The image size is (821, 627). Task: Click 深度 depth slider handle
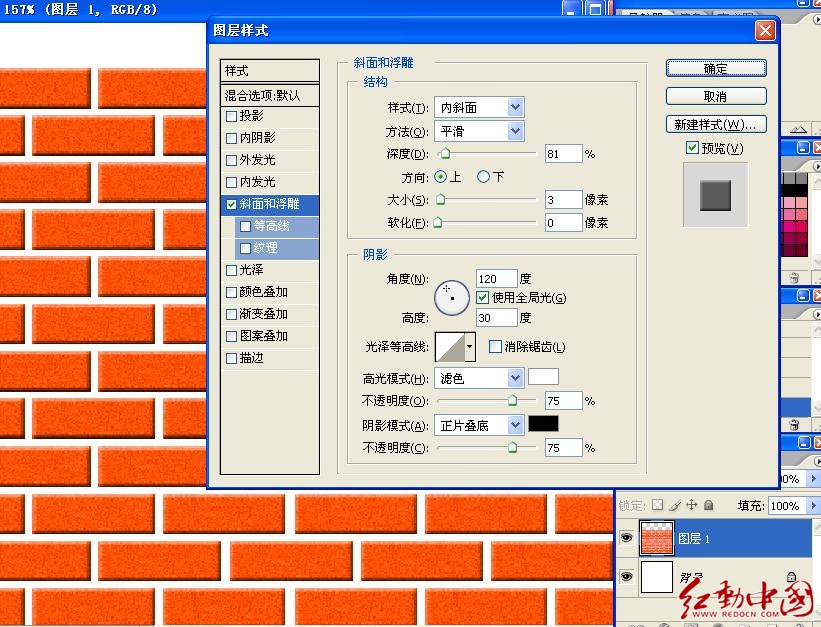point(445,153)
